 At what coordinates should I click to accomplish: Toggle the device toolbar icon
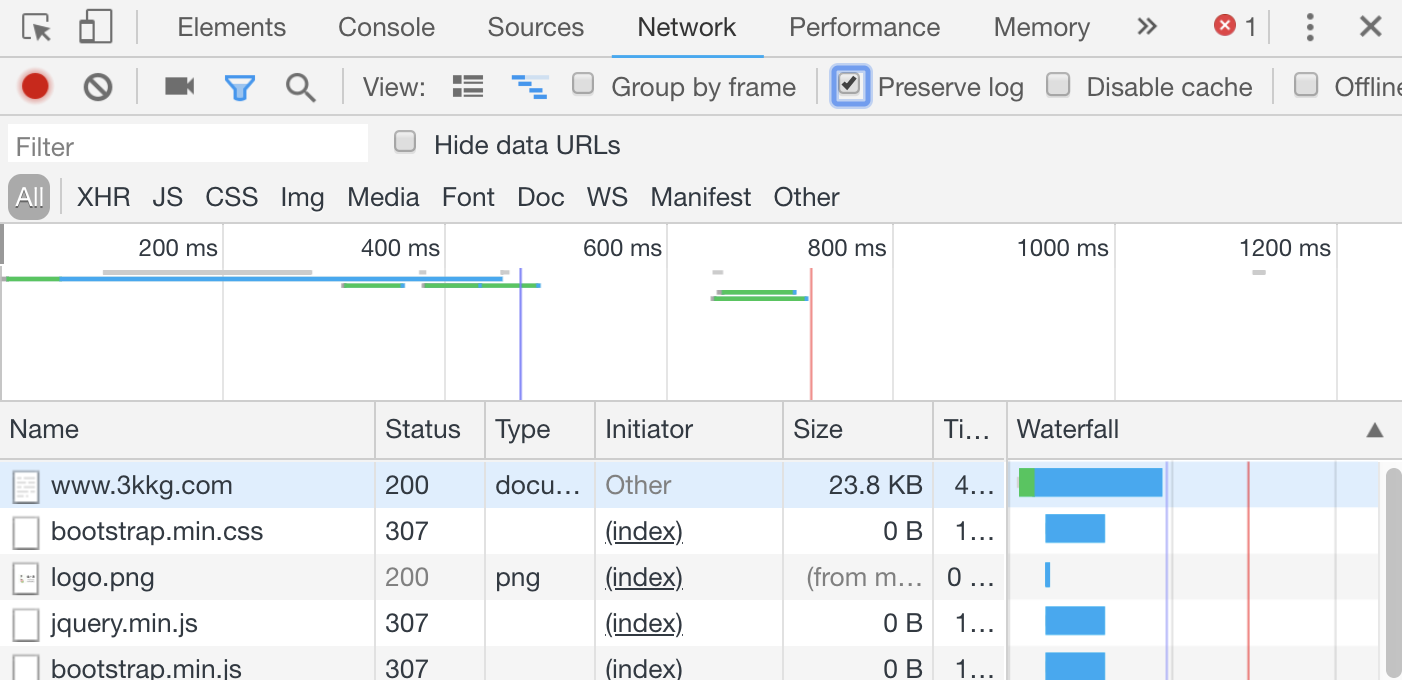95,27
